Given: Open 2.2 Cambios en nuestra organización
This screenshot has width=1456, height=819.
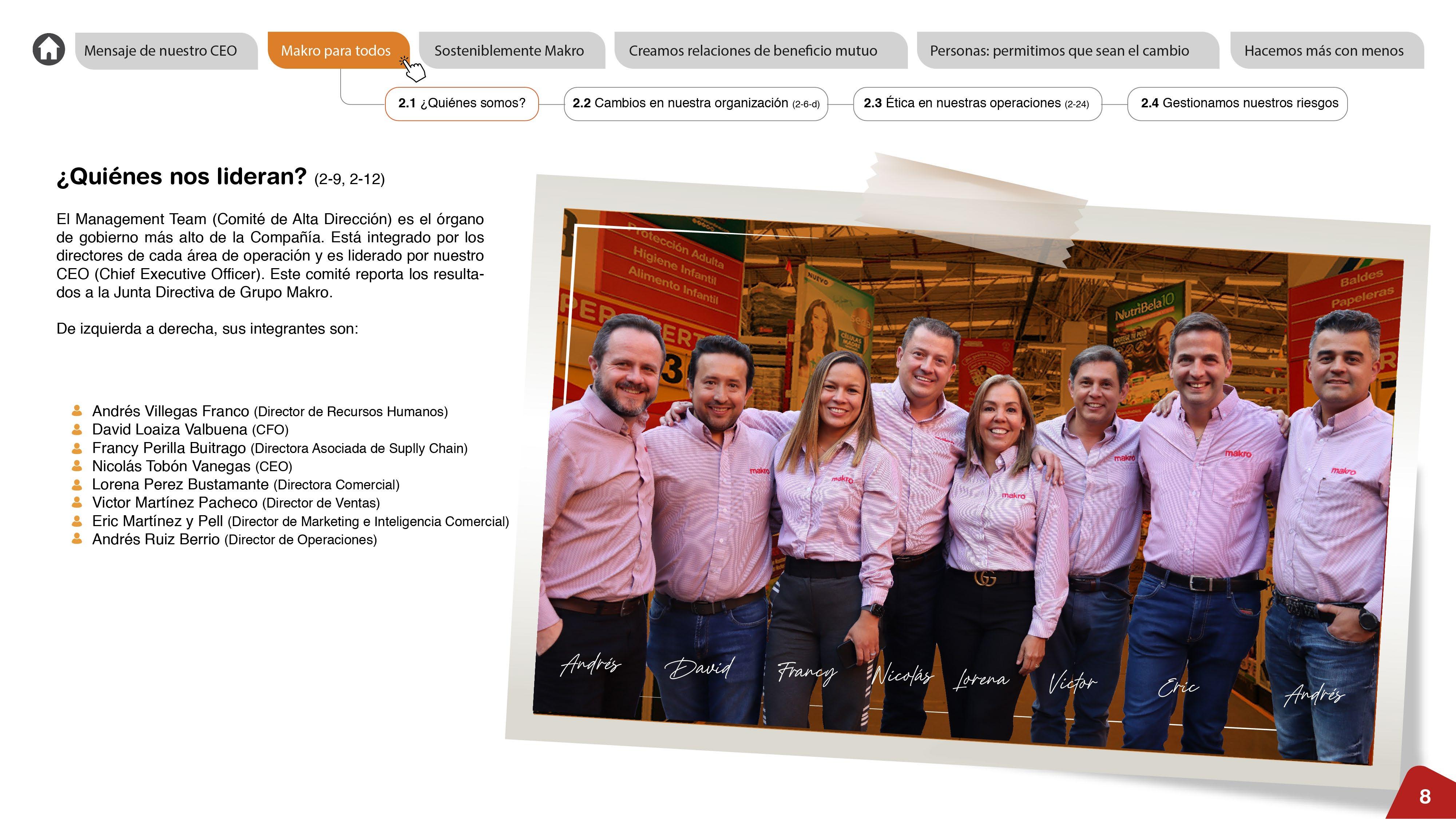Looking at the screenshot, I should pos(696,103).
